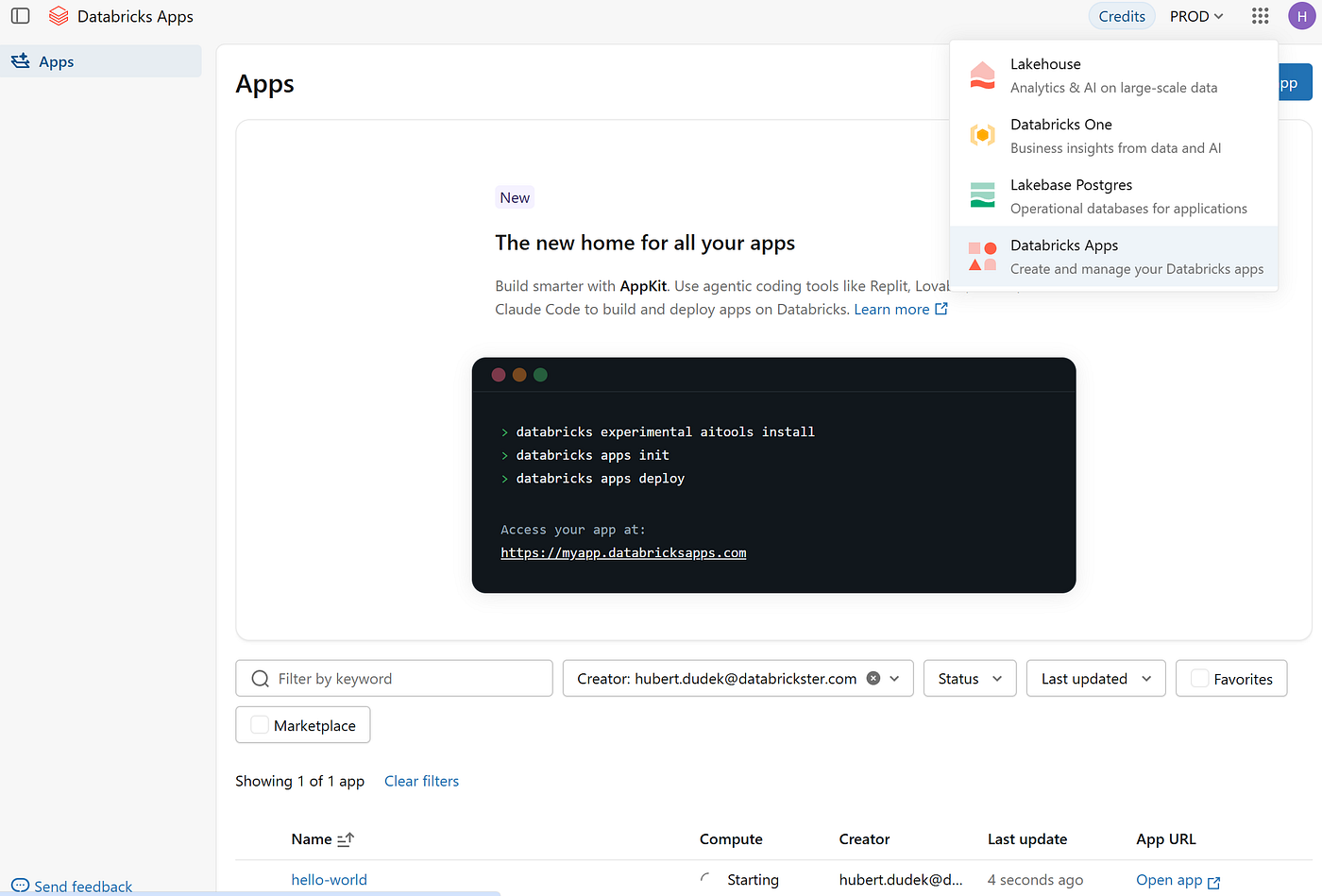Viewport: 1322px width, 896px height.
Task: Focus the Filter by keyword field
Action: pos(394,678)
